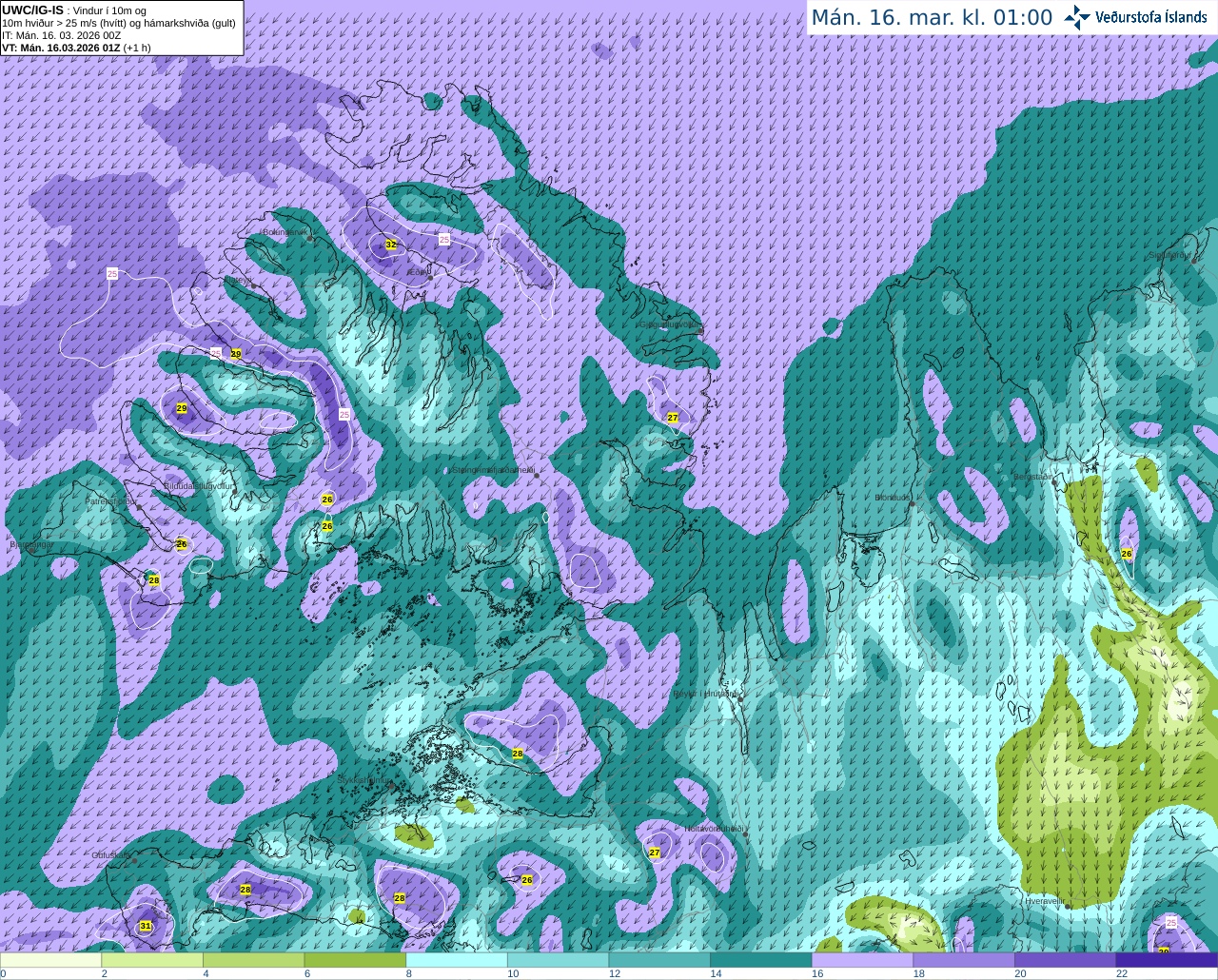
Task: Click the 28 gust marker northeast of Stykkishólmur
Action: click(x=518, y=754)
